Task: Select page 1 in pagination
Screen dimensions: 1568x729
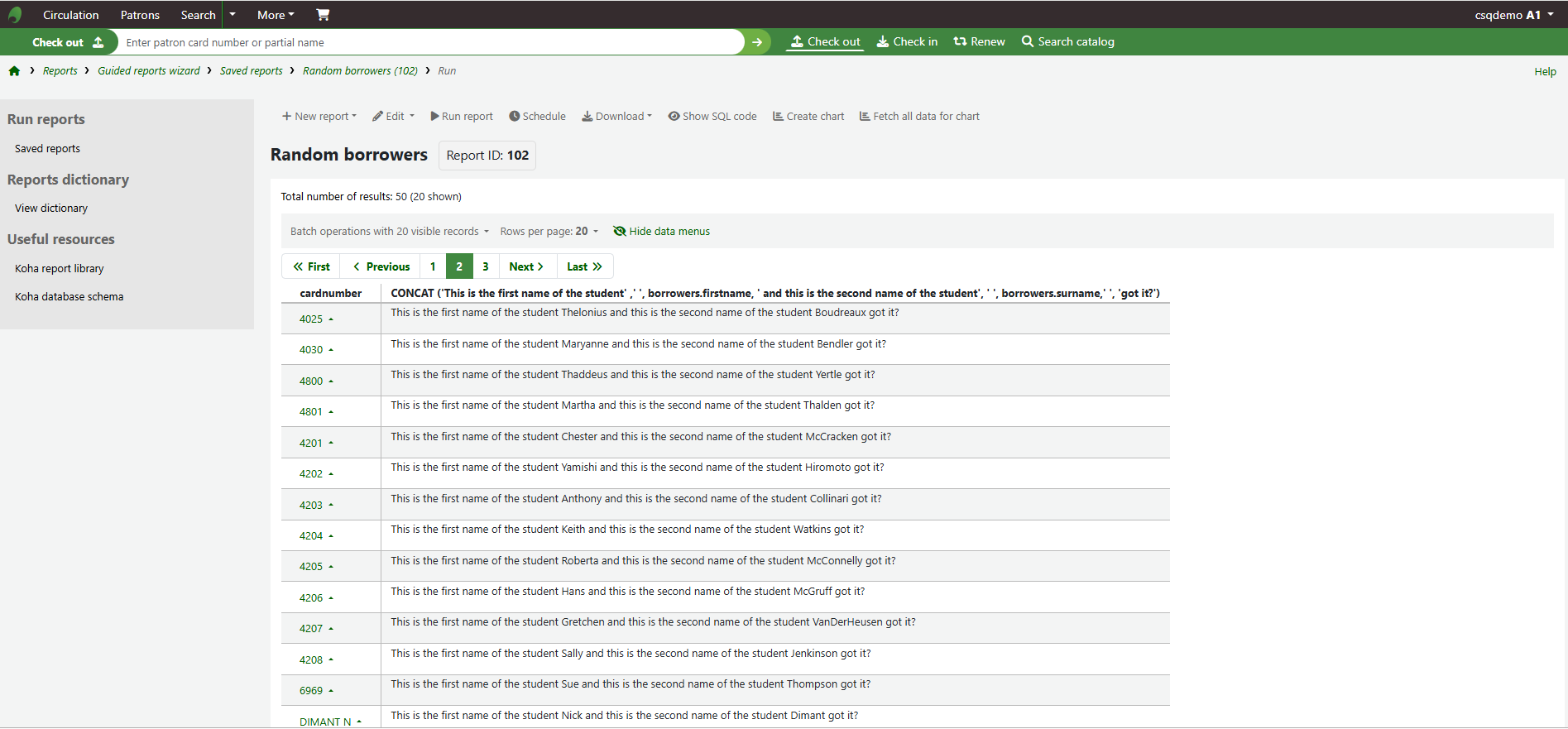Action: point(433,266)
